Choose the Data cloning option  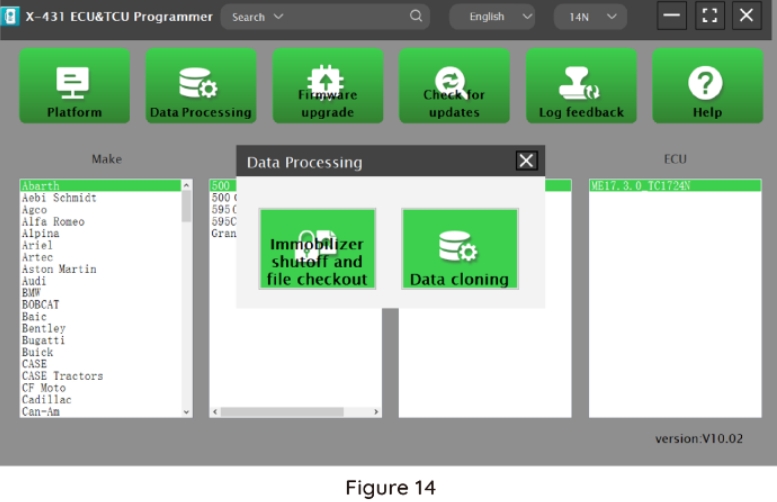[460, 249]
